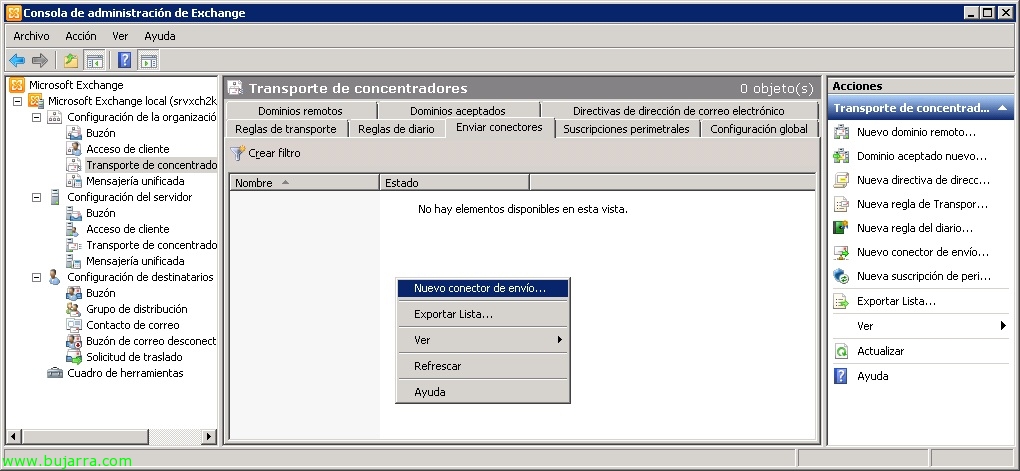Select Buzón under Configuración de destinatarios
The height and width of the screenshot is (471, 1020).
101,293
